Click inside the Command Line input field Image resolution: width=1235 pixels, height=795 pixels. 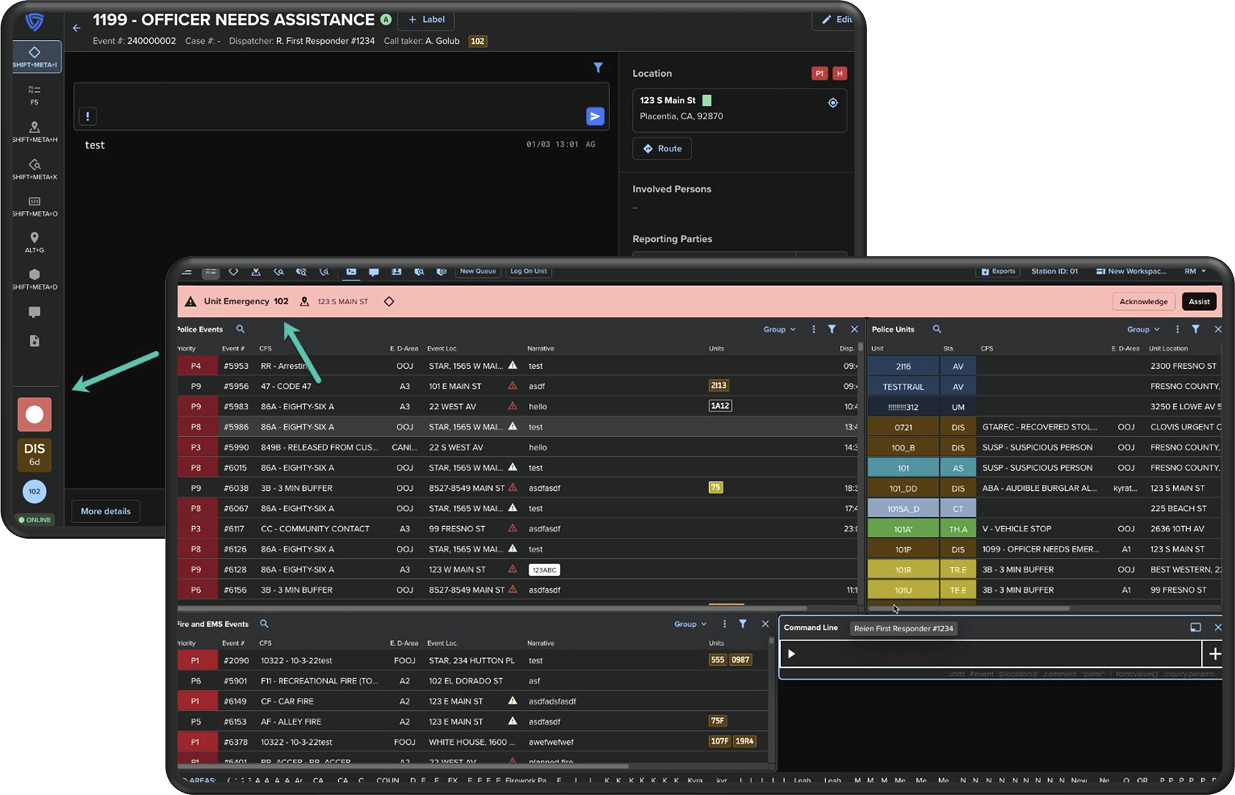coord(990,653)
